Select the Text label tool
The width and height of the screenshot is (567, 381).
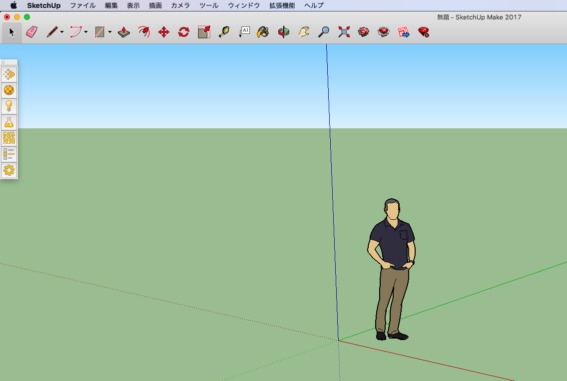244,32
